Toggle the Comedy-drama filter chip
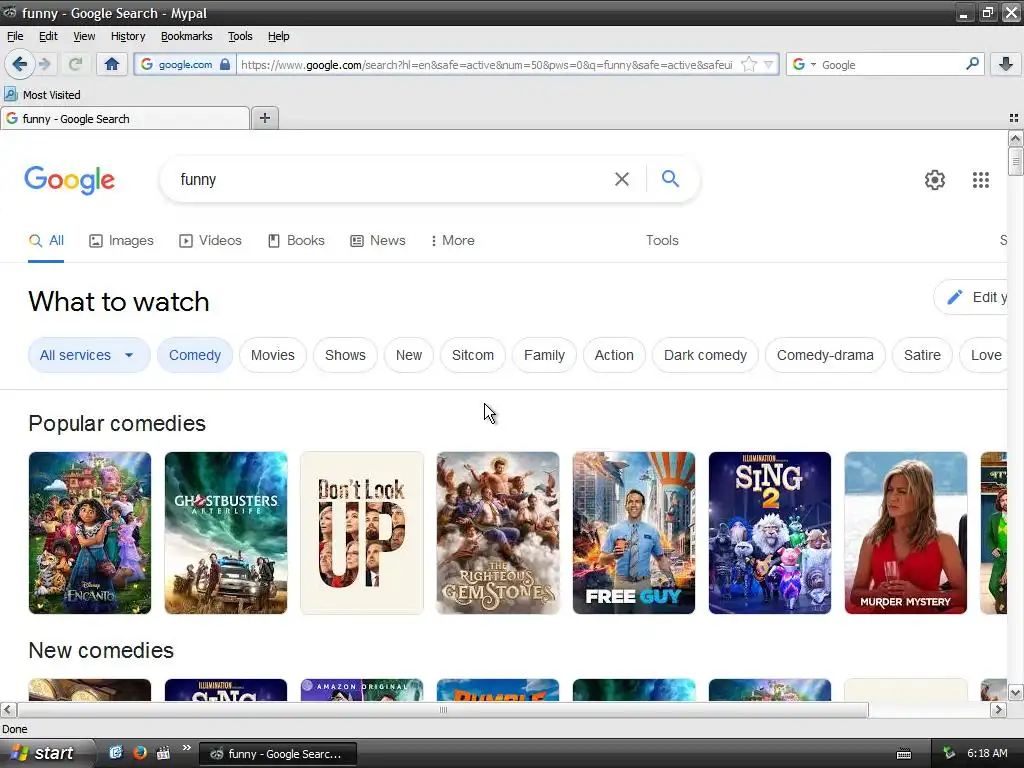The image size is (1024, 768). 825,355
